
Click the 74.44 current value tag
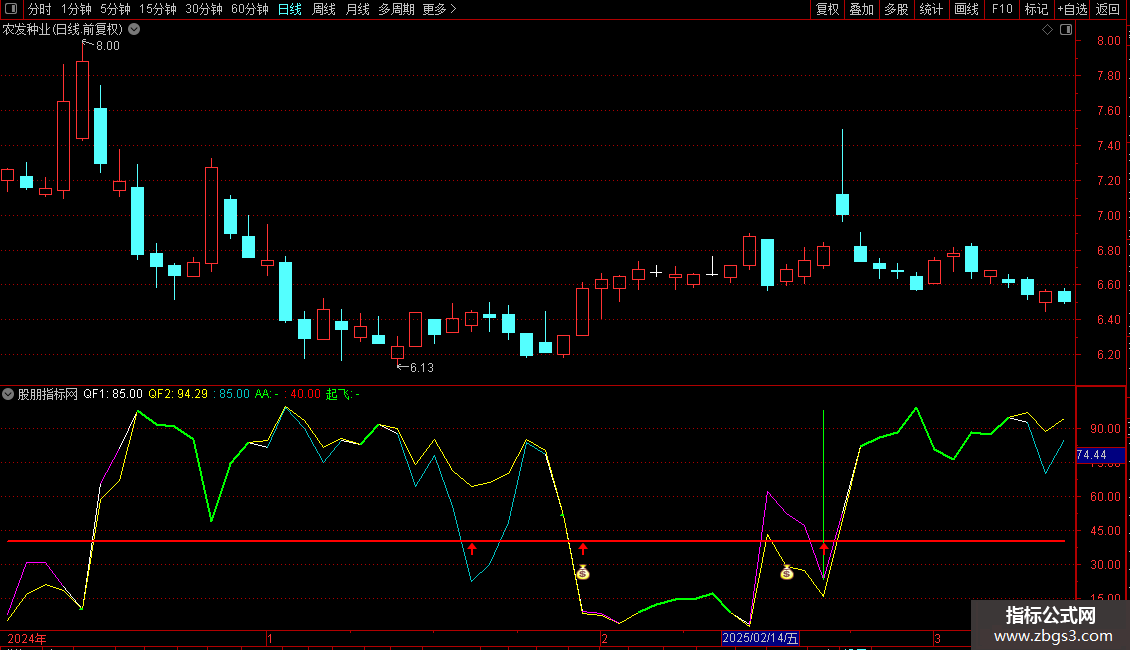1100,455
